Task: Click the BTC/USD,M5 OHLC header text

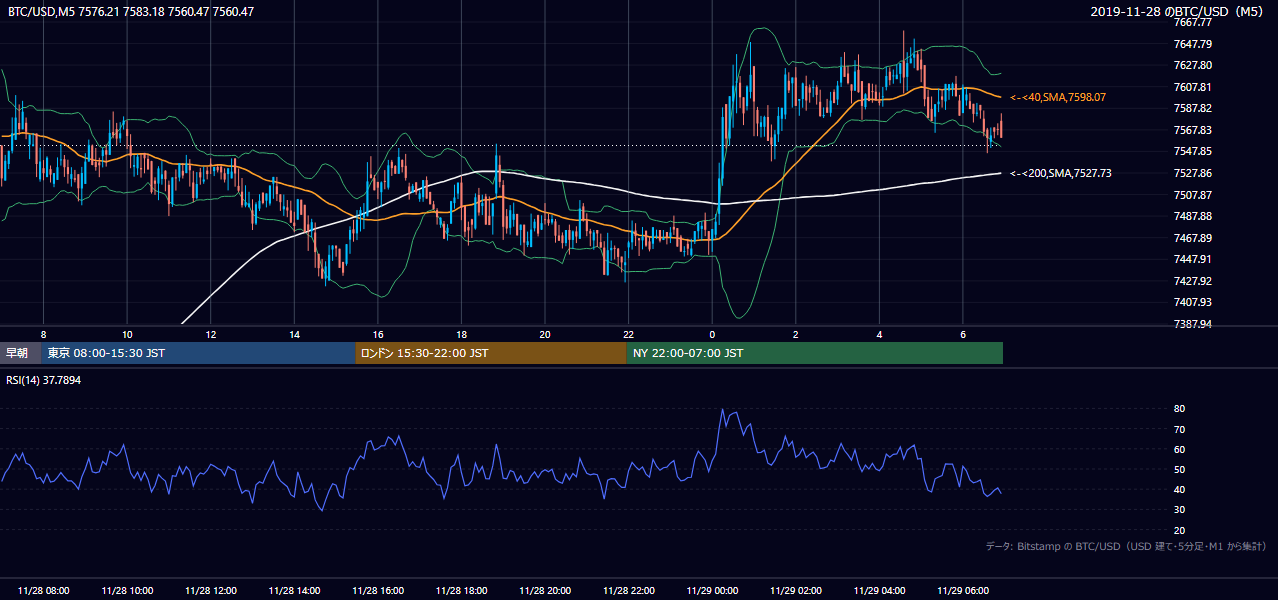Action: 130,12
